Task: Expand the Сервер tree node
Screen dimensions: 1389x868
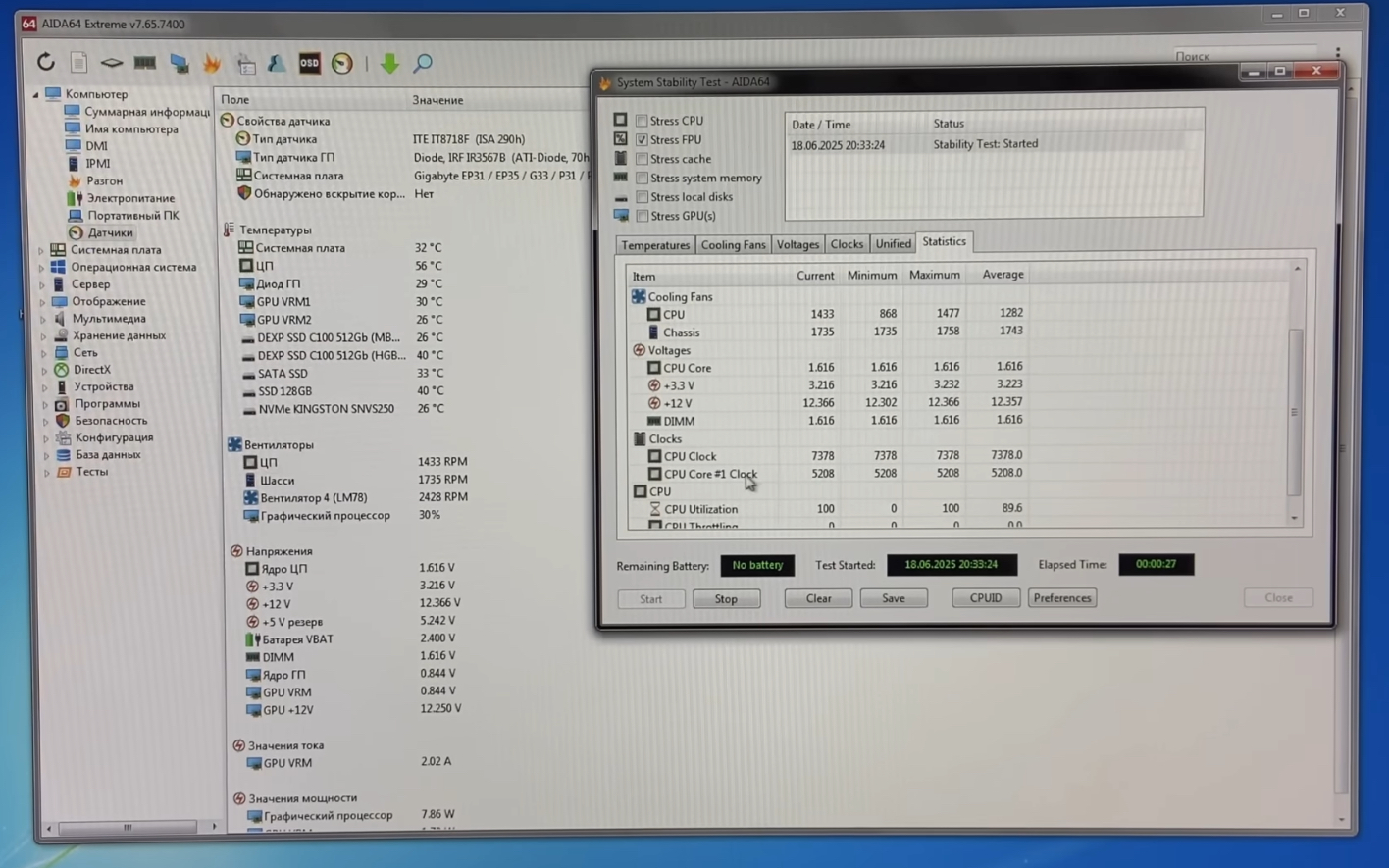Action: 41,285
